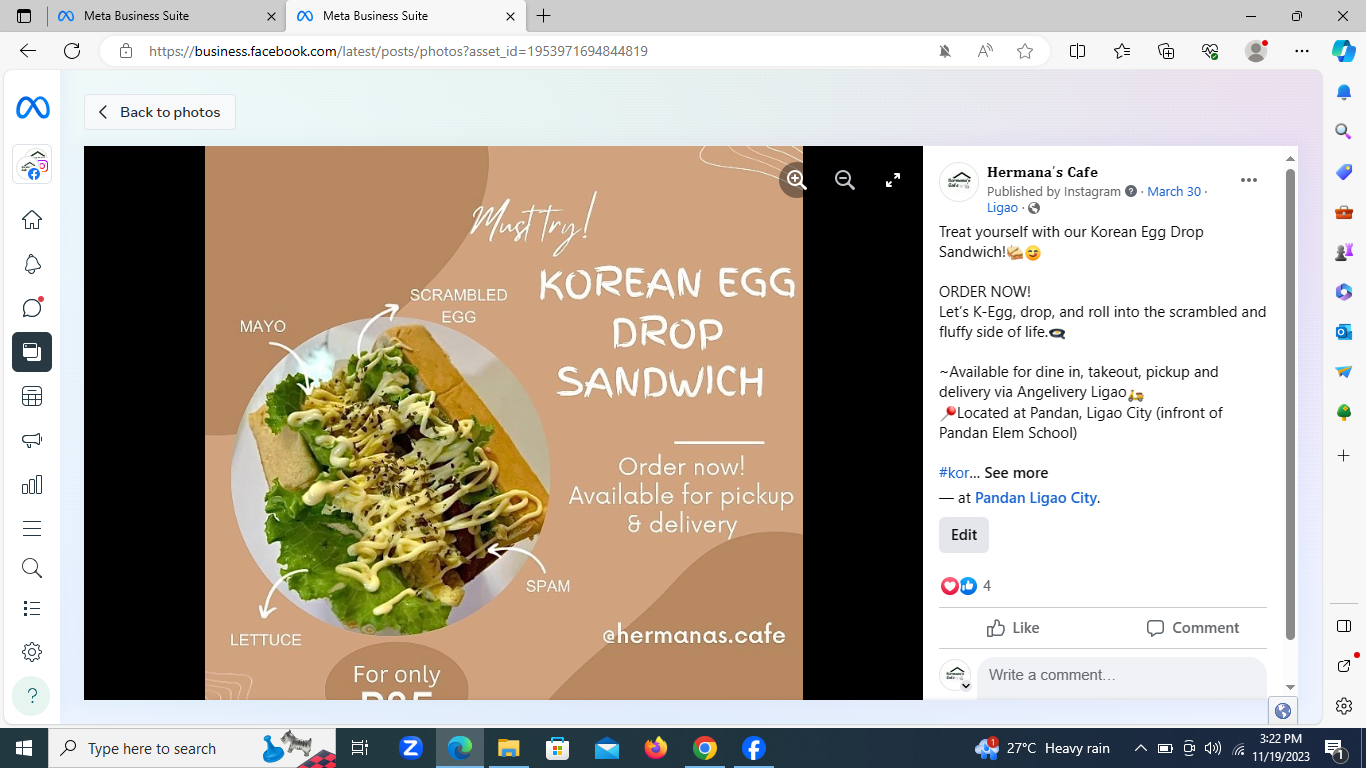Image resolution: width=1366 pixels, height=768 pixels.
Task: Open Zoom from the taskbar
Action: point(411,748)
